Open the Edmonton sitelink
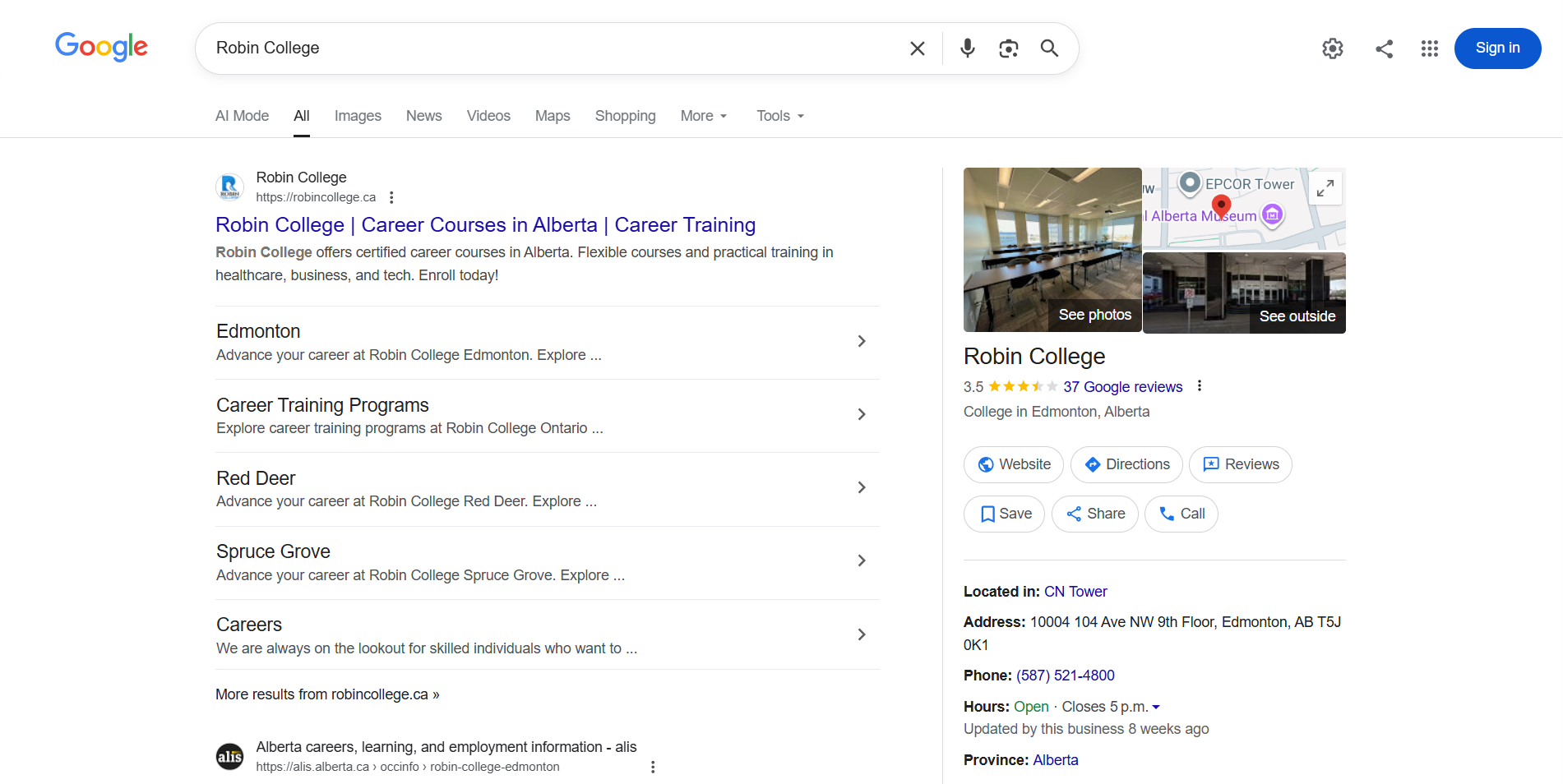Image resolution: width=1563 pixels, height=784 pixels. [258, 331]
